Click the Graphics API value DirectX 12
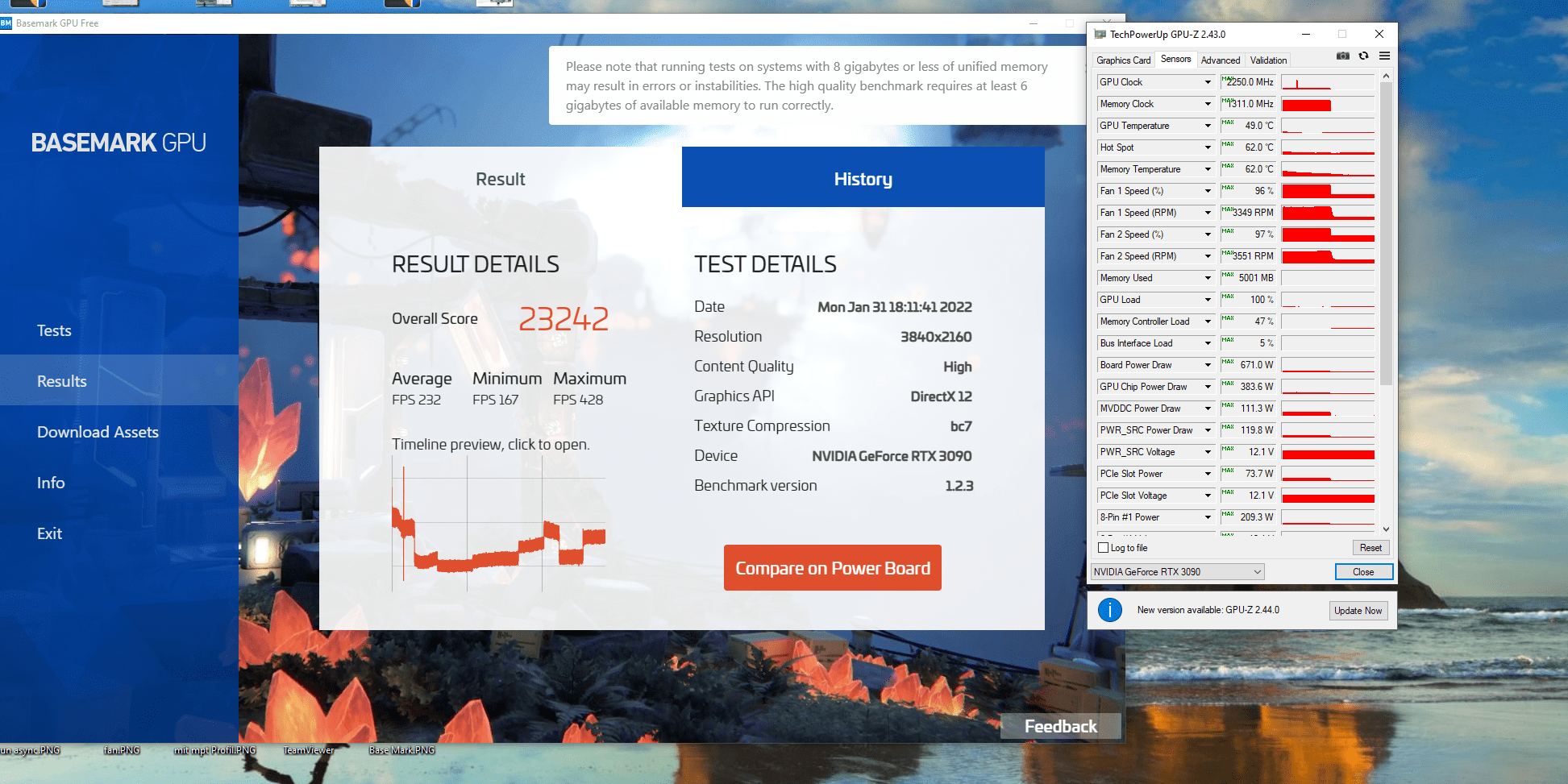The height and width of the screenshot is (784, 1568). tap(941, 396)
